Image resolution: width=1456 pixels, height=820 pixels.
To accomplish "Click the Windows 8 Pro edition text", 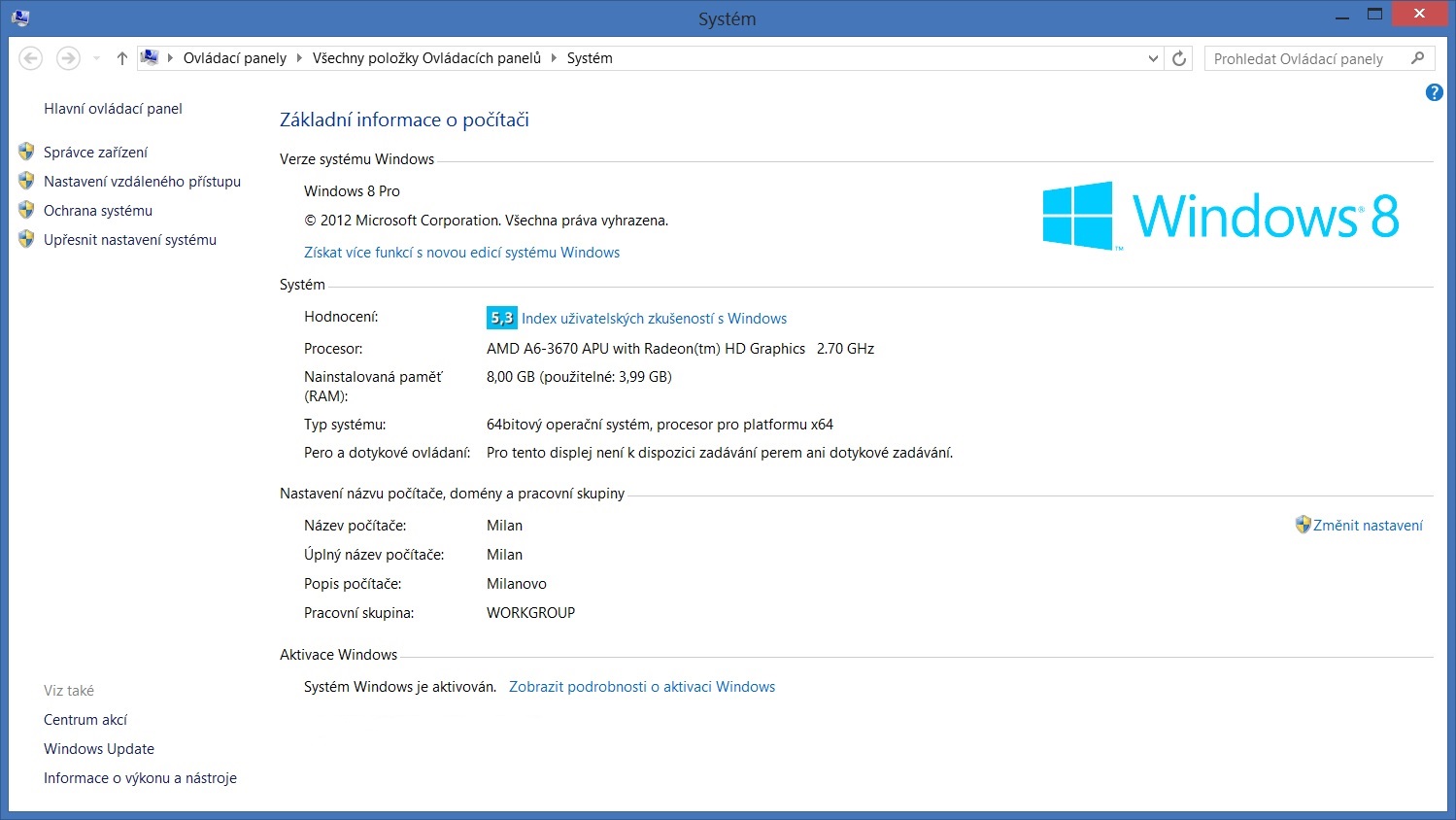I will coord(352,191).
